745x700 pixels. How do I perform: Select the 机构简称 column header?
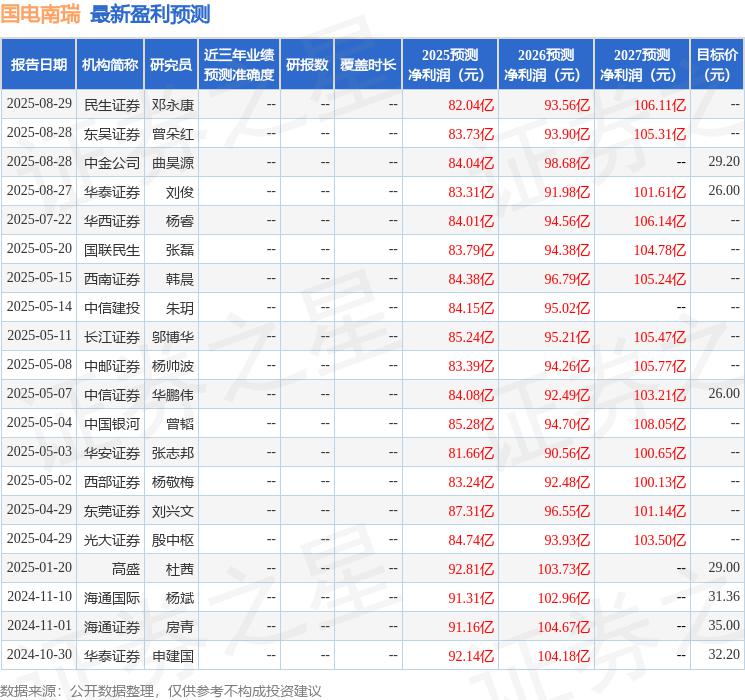coord(110,65)
